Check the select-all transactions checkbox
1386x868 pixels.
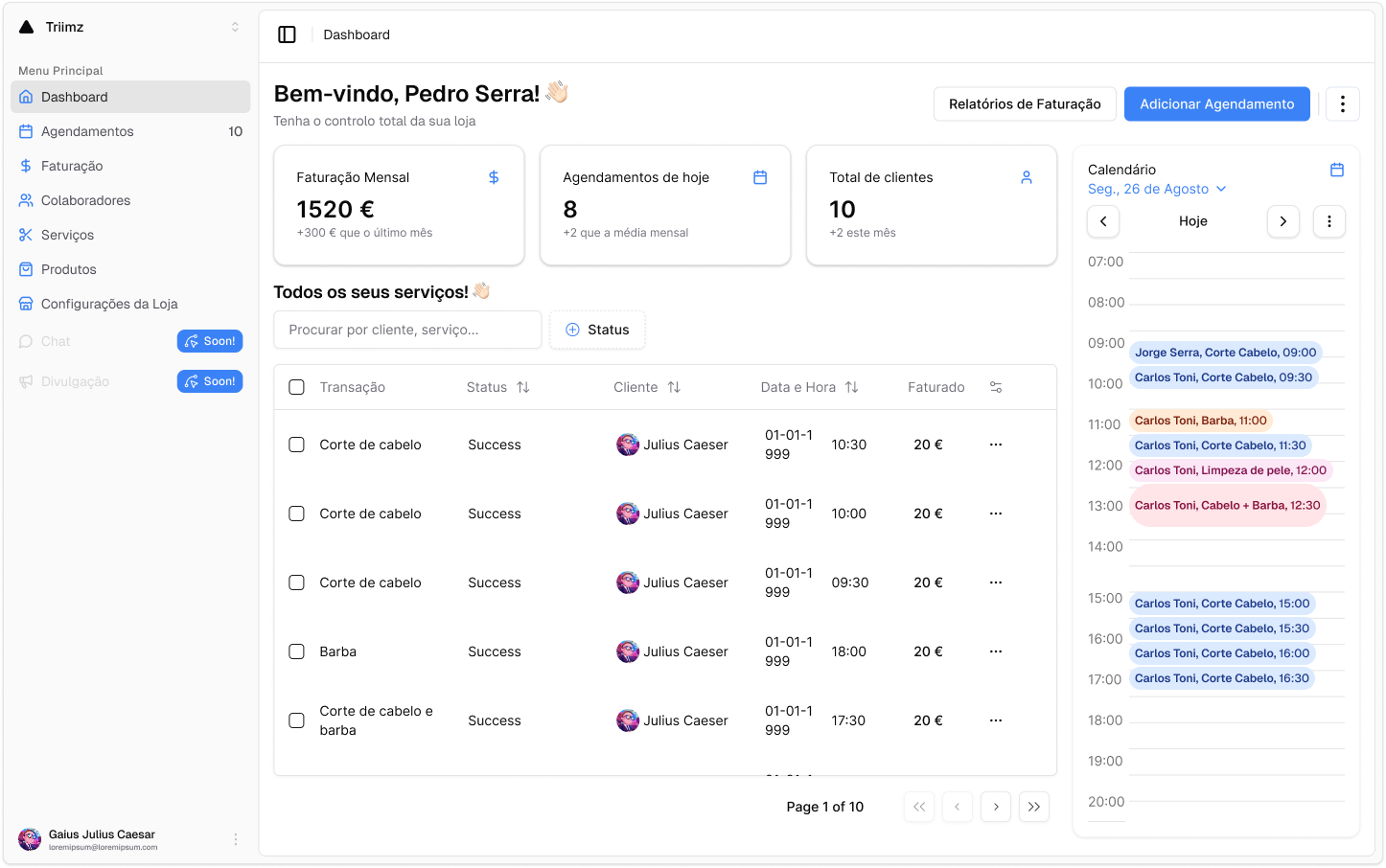pos(297,387)
